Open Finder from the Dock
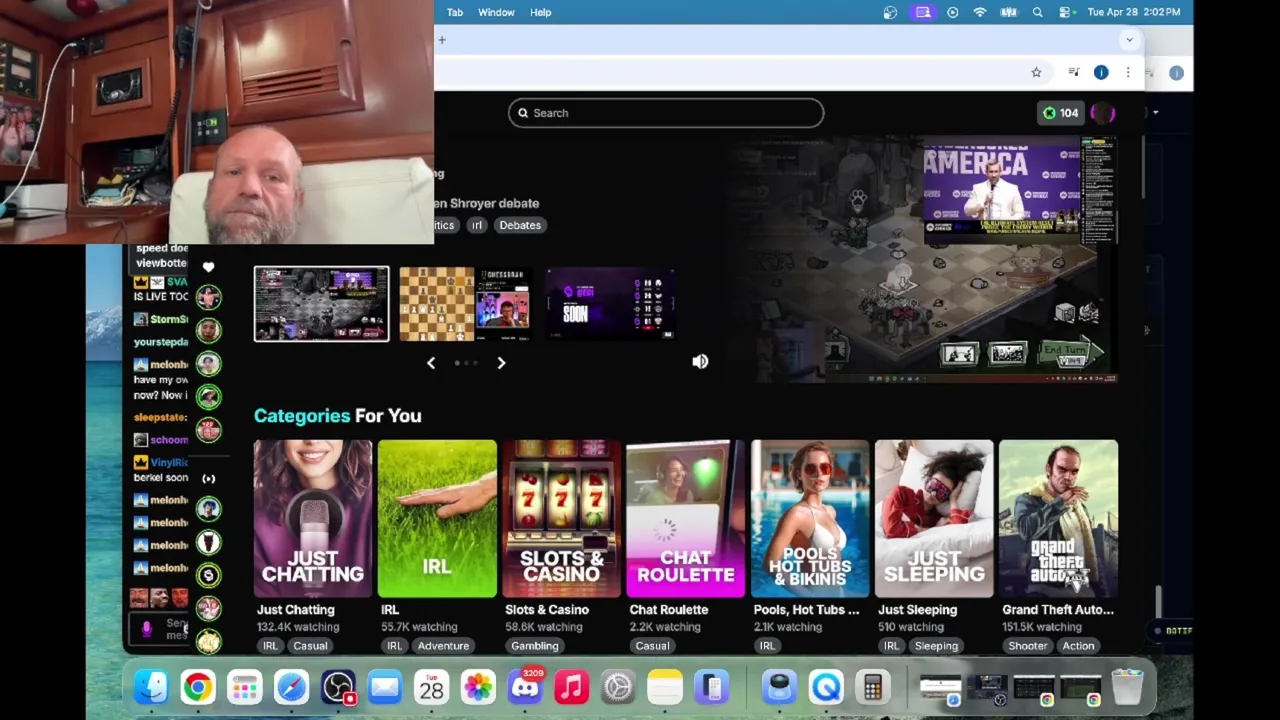Screen dimensions: 1280x720 (151, 687)
